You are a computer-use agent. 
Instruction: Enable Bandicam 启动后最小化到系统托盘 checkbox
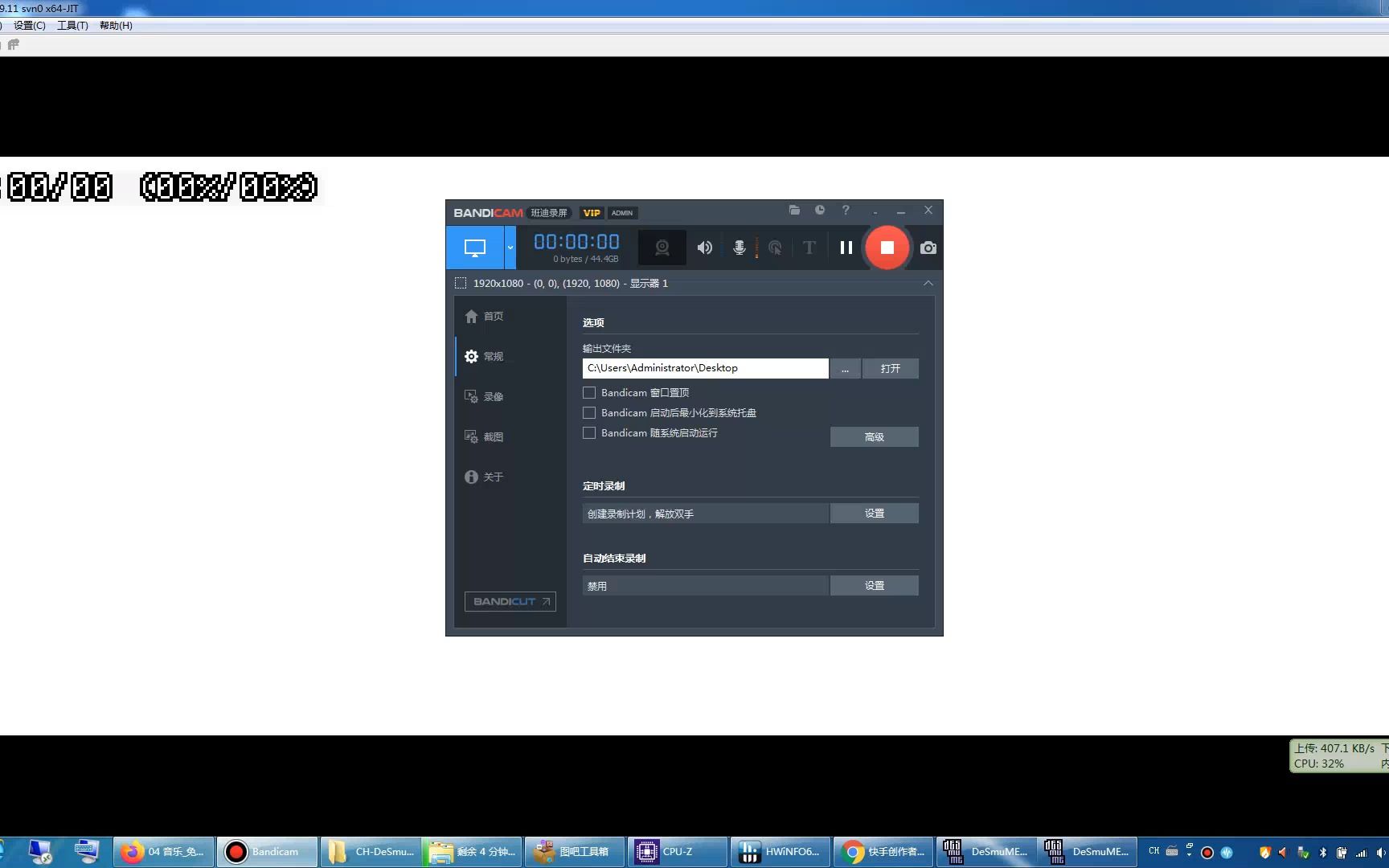[589, 413]
